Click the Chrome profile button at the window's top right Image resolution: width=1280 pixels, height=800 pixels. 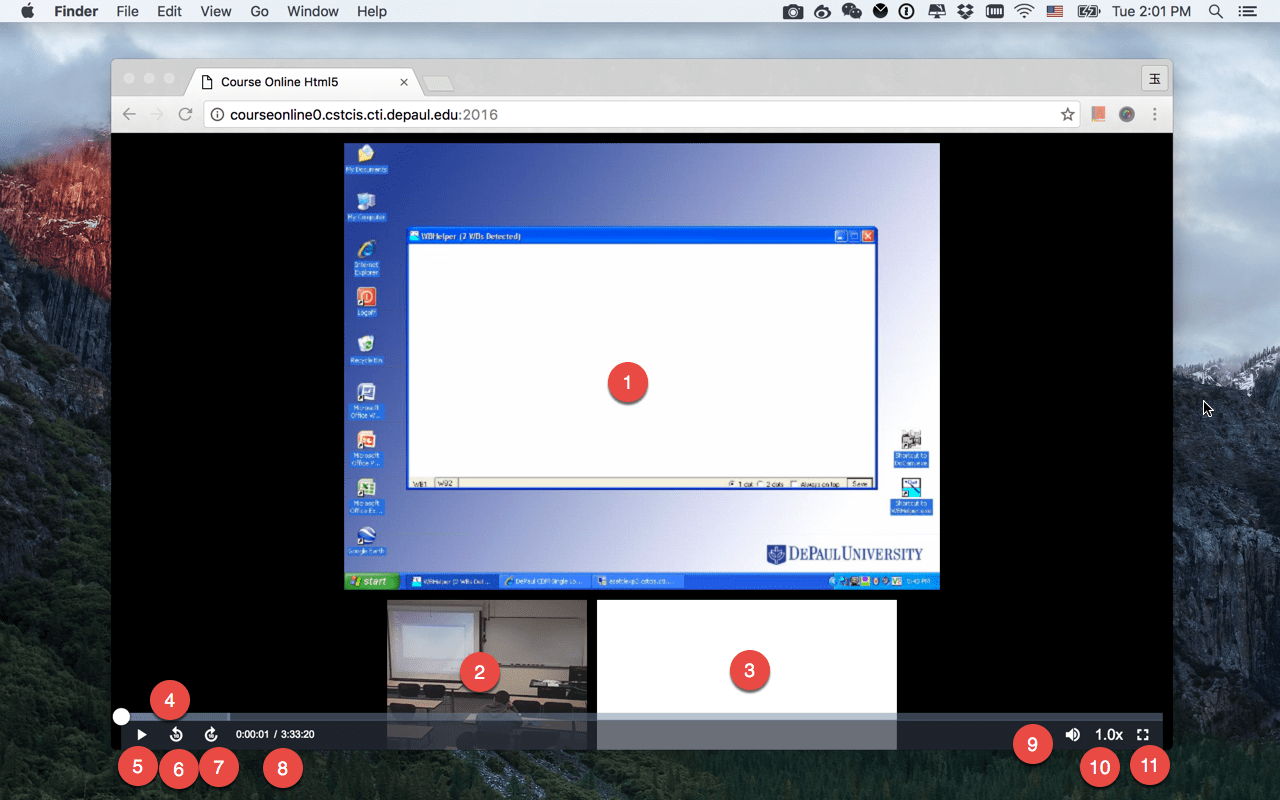click(x=1154, y=79)
